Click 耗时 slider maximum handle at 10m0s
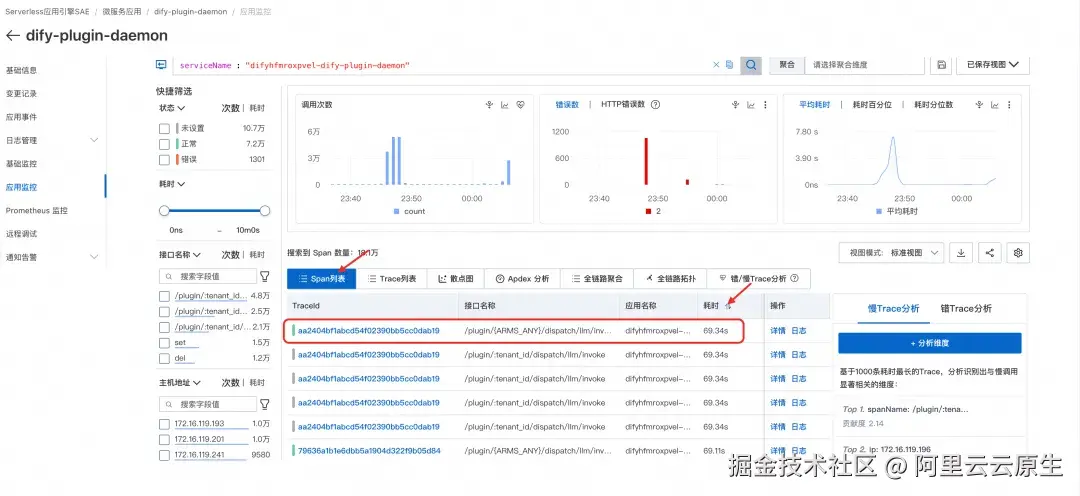This screenshot has width=1080, height=496. click(x=264, y=211)
